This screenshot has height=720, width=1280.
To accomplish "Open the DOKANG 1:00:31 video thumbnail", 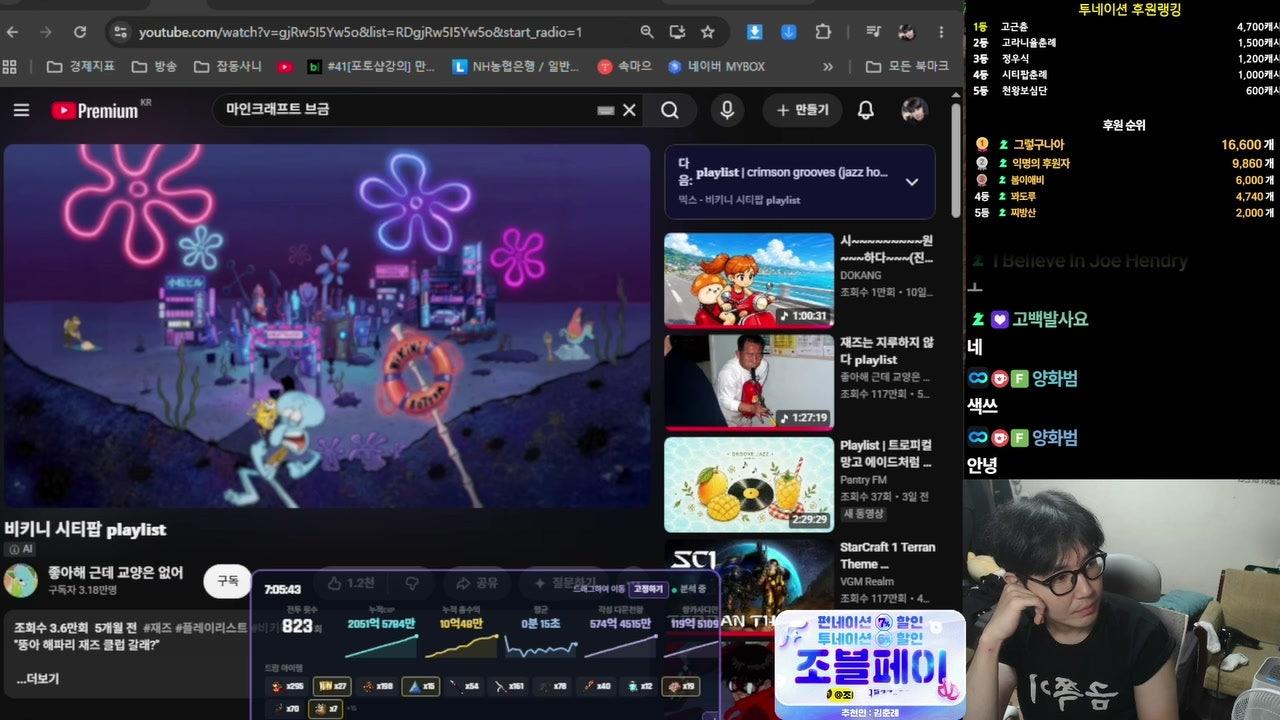I will click(749, 281).
